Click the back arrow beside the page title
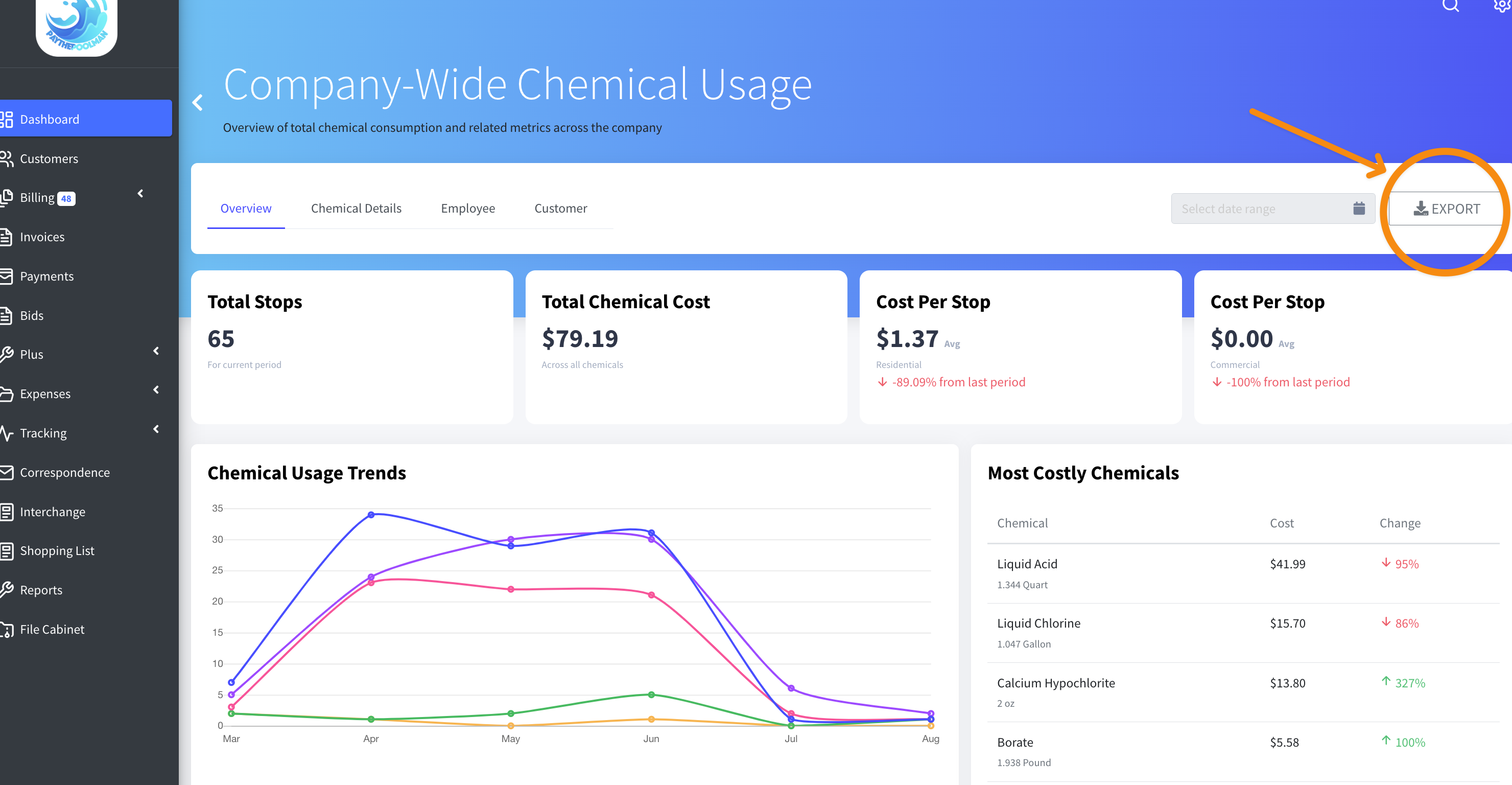This screenshot has width=1512, height=785. [x=198, y=103]
